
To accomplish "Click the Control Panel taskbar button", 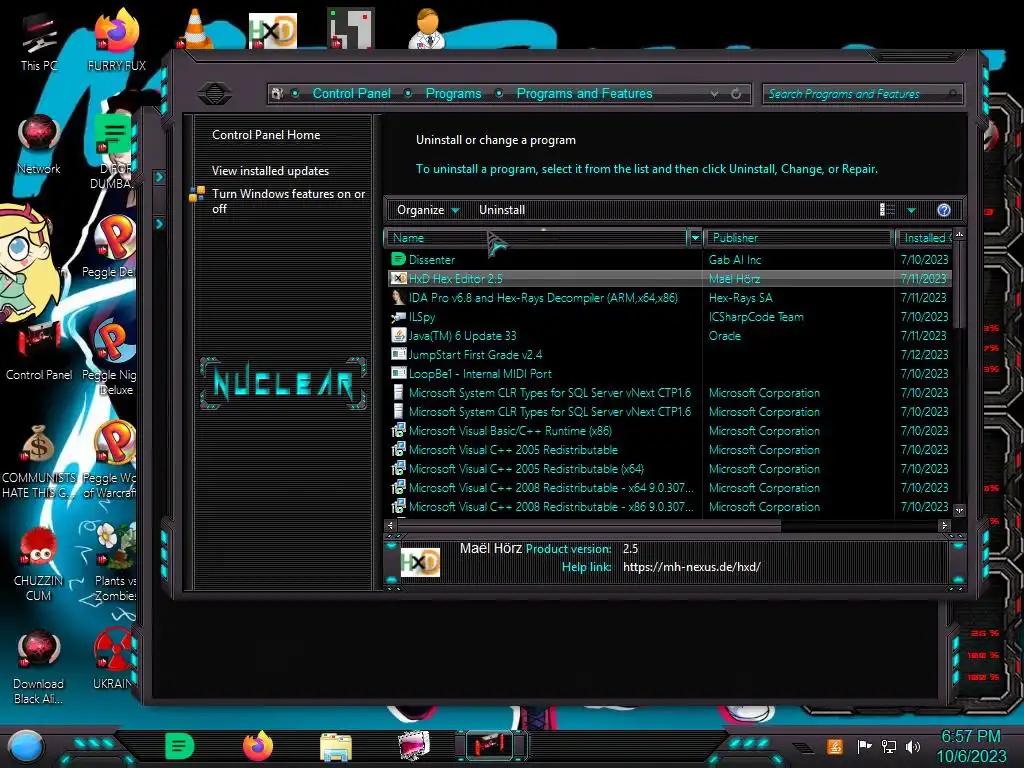I will click(491, 746).
